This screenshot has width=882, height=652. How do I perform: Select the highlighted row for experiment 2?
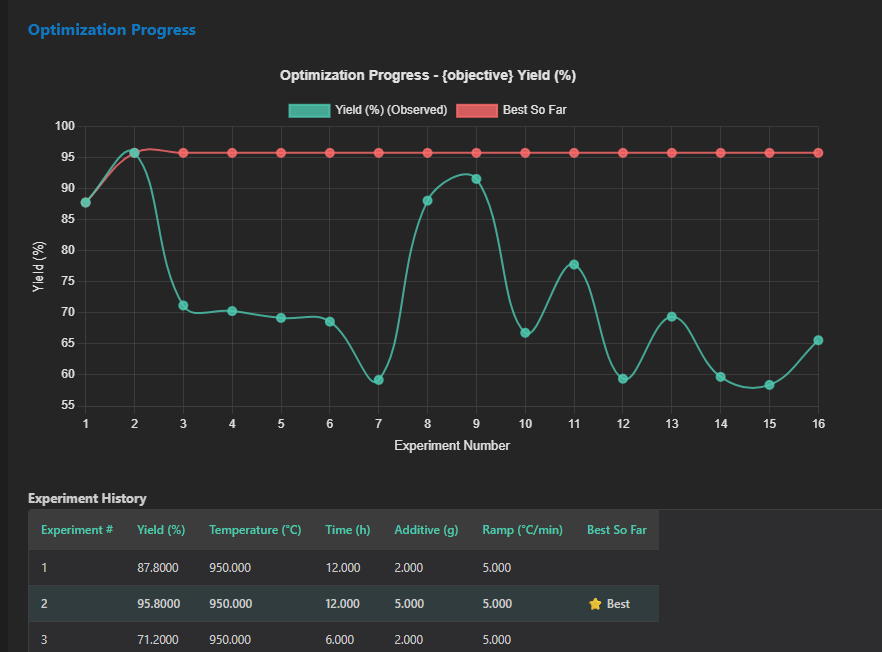coord(300,603)
